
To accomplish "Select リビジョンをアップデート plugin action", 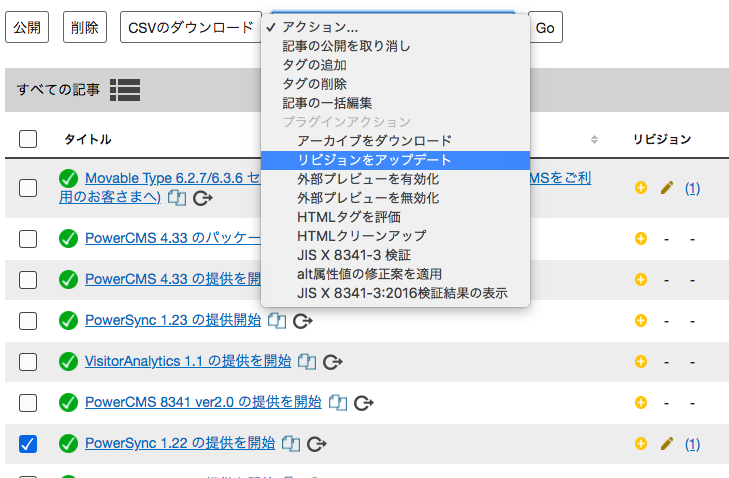I will pos(395,160).
